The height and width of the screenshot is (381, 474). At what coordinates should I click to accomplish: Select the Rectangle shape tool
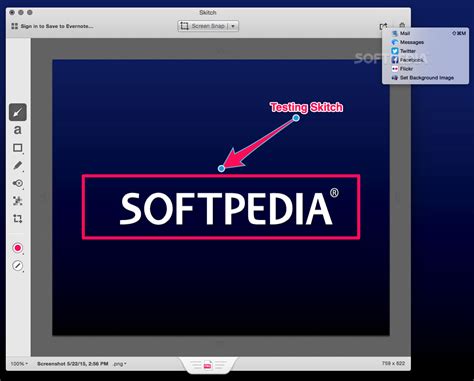coord(18,148)
